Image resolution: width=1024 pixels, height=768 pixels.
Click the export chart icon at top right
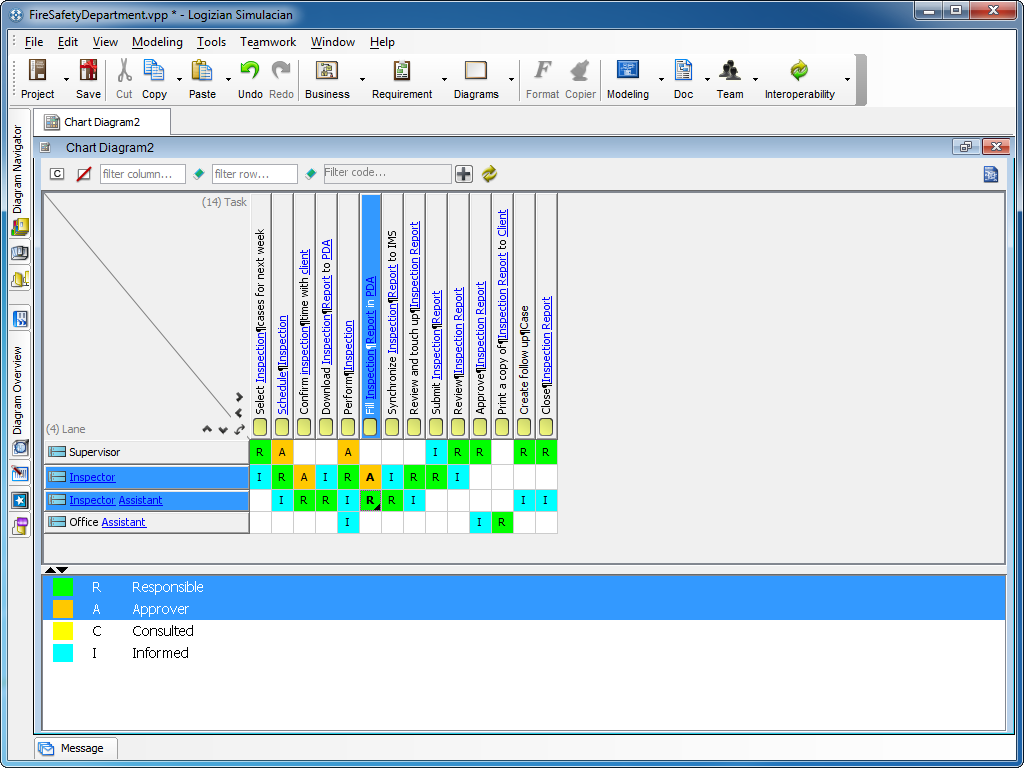pos(990,174)
